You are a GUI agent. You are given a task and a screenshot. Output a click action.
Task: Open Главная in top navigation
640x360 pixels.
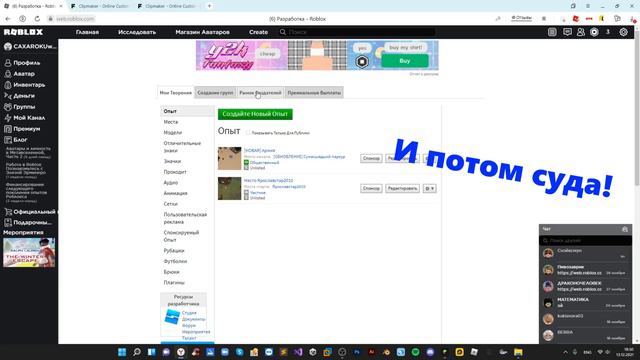pyautogui.click(x=87, y=32)
